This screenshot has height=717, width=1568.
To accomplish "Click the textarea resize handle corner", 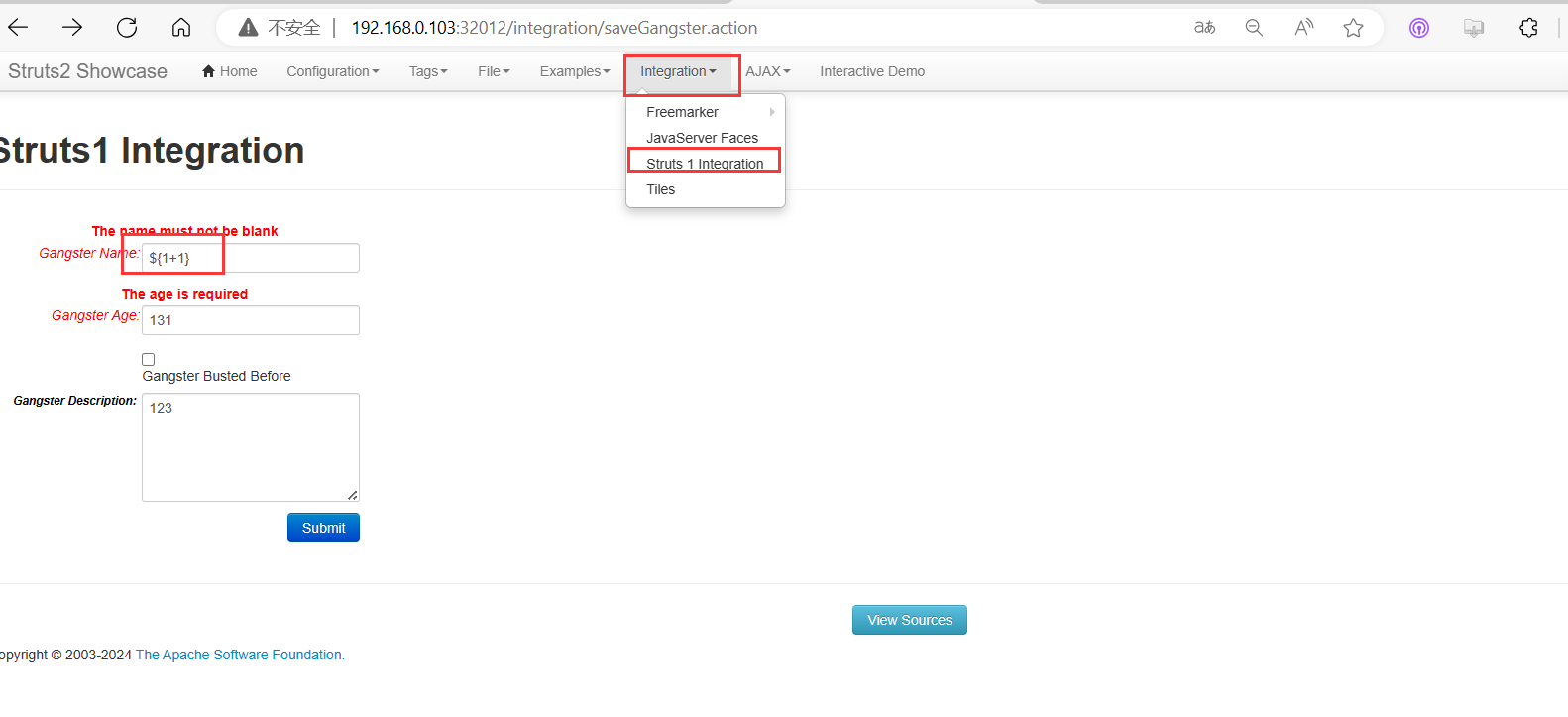I will click(353, 495).
